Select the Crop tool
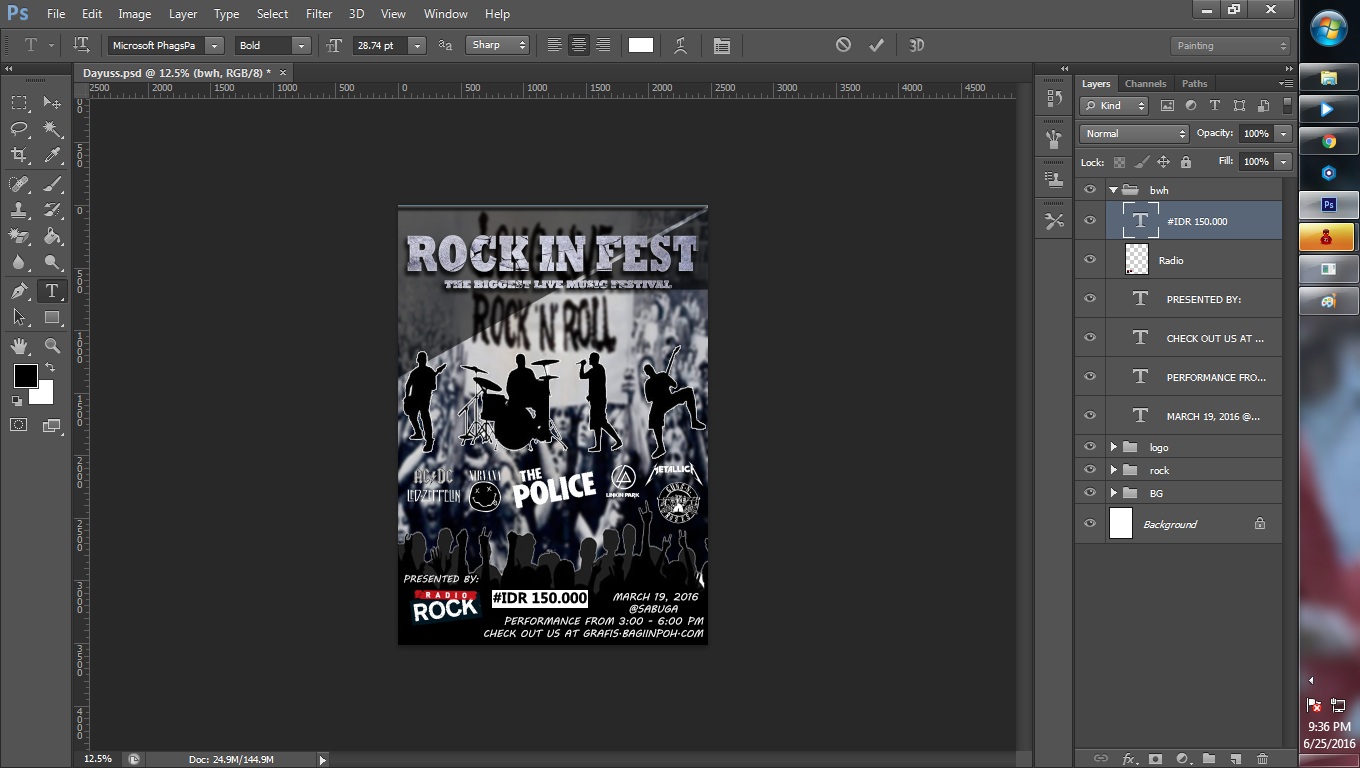 [x=17, y=155]
